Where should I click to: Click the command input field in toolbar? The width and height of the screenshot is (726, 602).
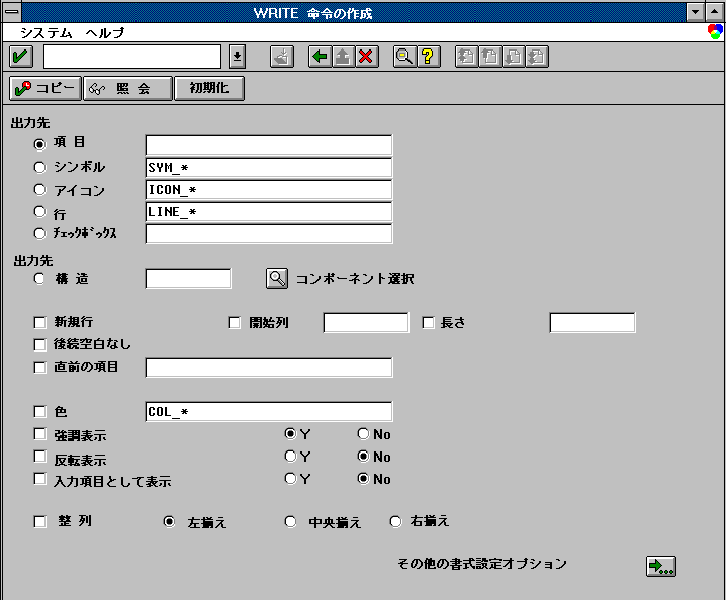[132, 57]
